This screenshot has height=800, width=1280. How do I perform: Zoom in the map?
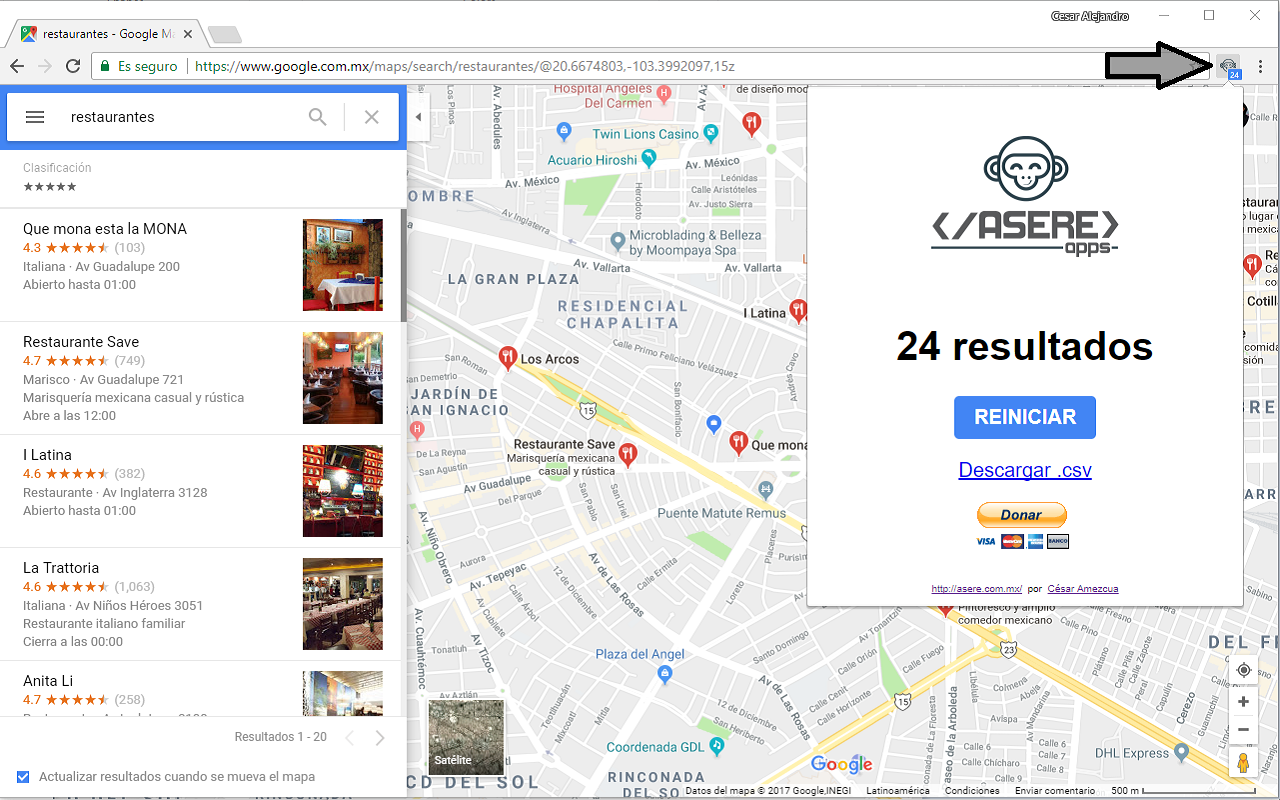pyautogui.click(x=1244, y=702)
